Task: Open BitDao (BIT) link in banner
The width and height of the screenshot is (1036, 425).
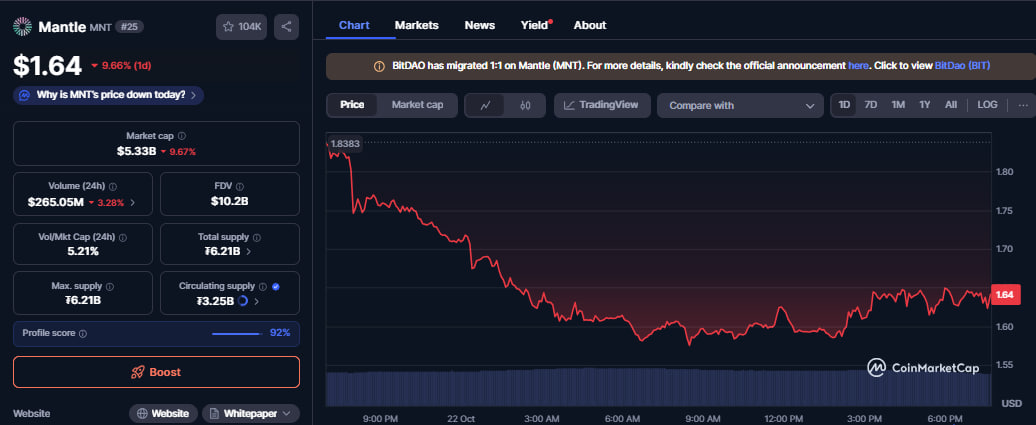Action: 962,65
